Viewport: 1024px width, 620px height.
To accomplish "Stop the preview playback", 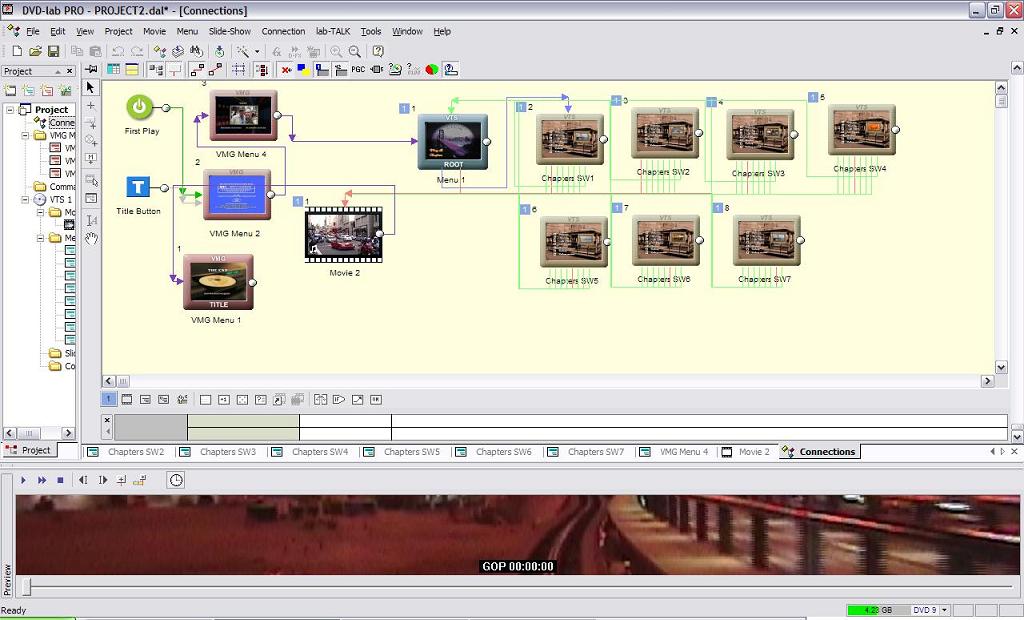I will point(60,480).
